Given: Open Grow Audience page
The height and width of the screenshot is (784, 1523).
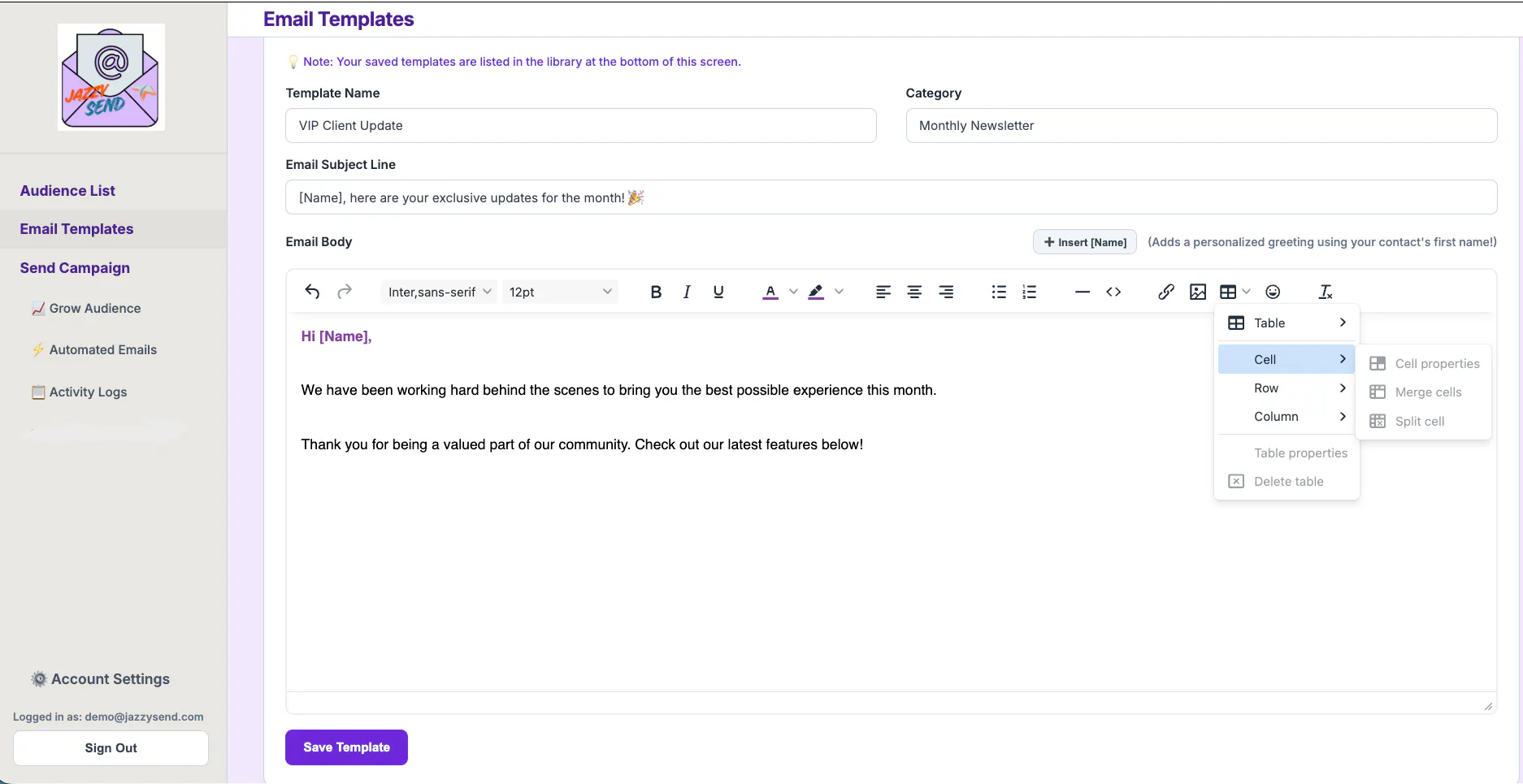Looking at the screenshot, I should [86, 309].
